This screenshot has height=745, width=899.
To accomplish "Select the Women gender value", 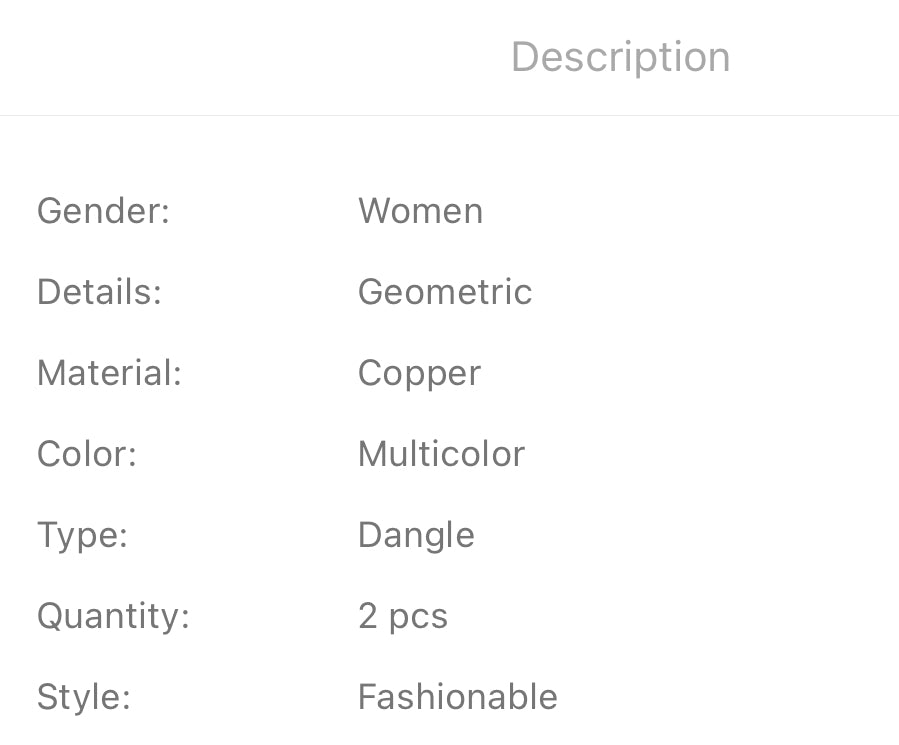I will pyautogui.click(x=420, y=211).
